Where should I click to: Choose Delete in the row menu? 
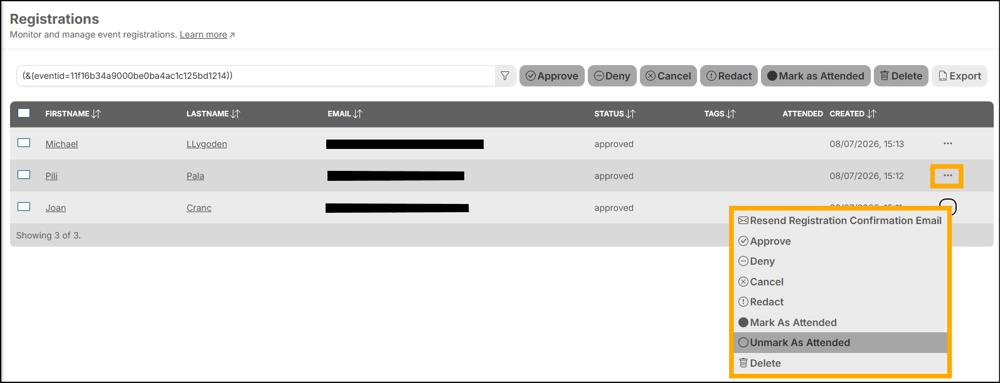pyautogui.click(x=840, y=363)
